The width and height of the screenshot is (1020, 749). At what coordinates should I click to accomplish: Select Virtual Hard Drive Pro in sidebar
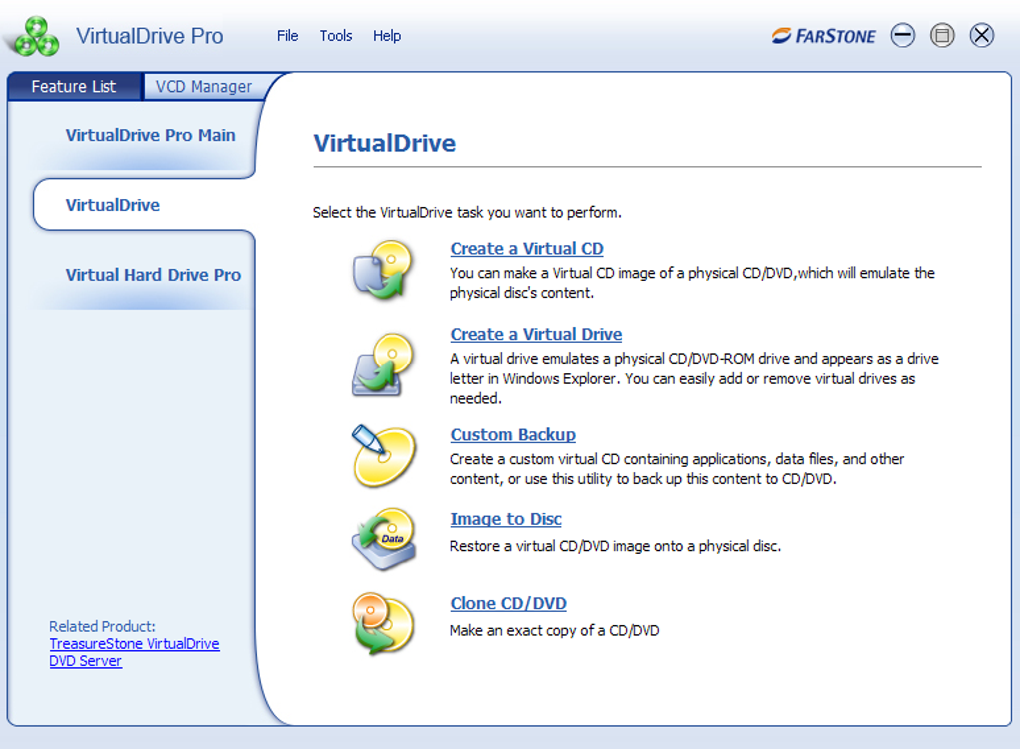click(153, 275)
